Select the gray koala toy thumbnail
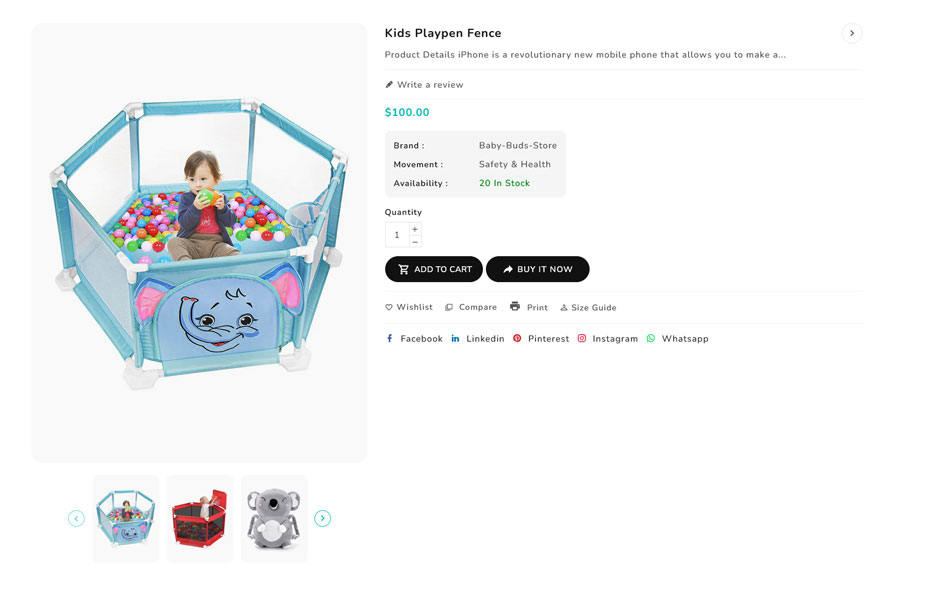 (x=274, y=518)
